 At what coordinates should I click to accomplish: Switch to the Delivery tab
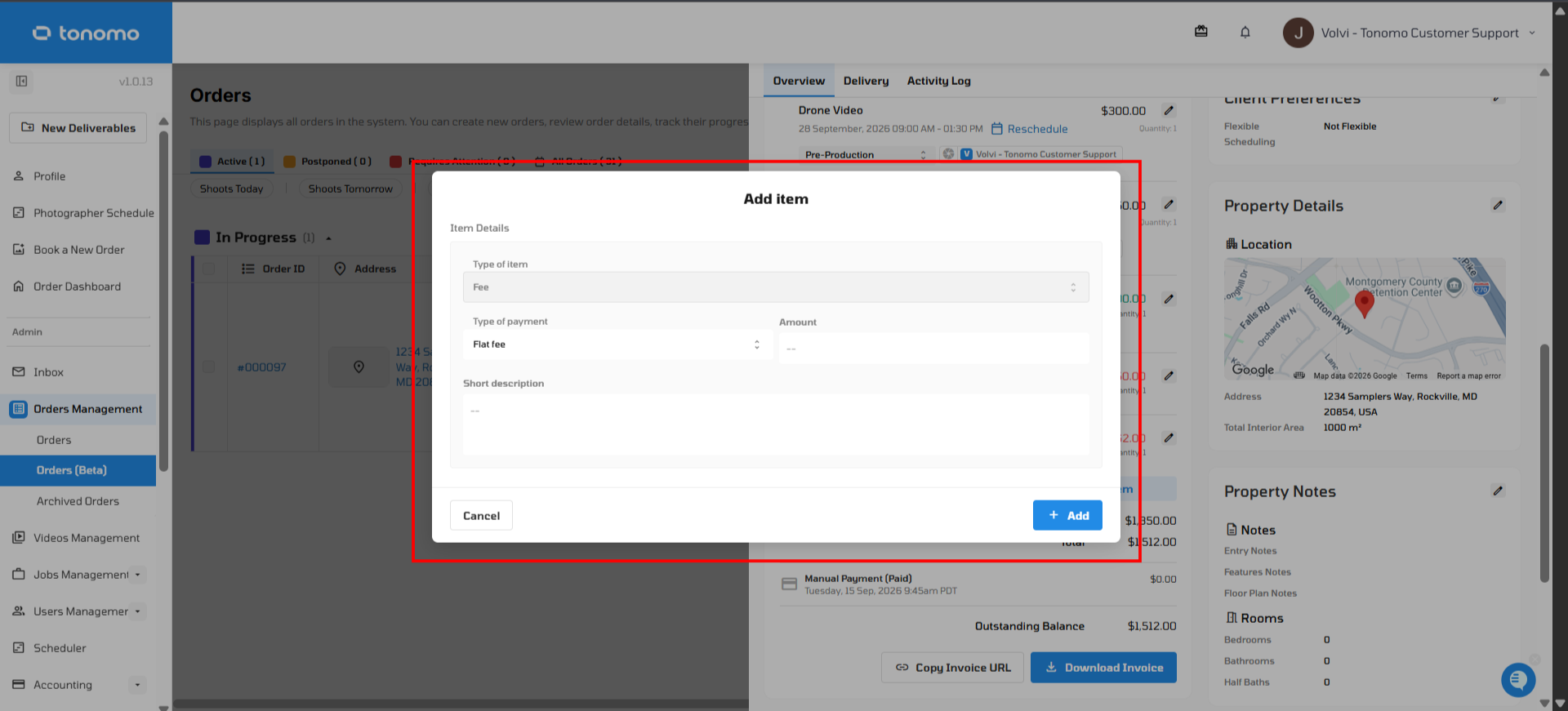coord(866,81)
